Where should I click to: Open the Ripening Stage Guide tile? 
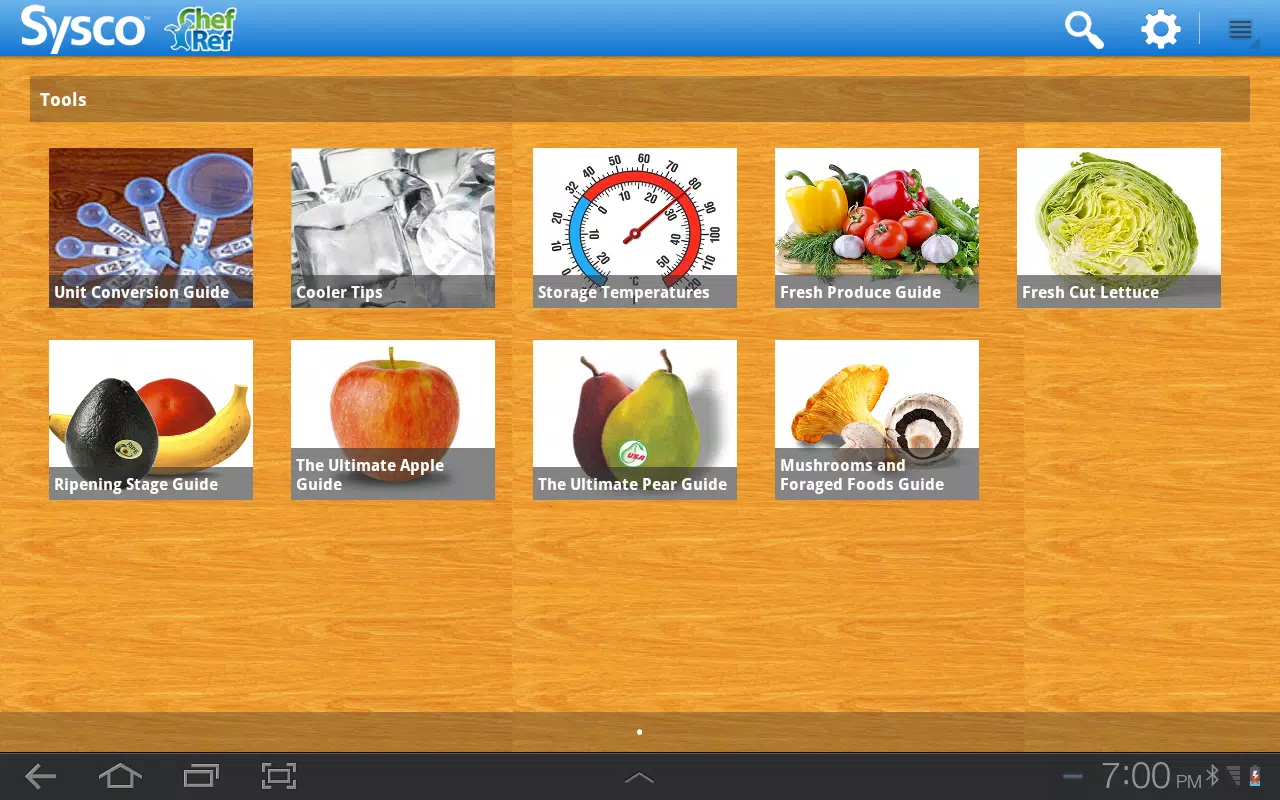tap(151, 420)
